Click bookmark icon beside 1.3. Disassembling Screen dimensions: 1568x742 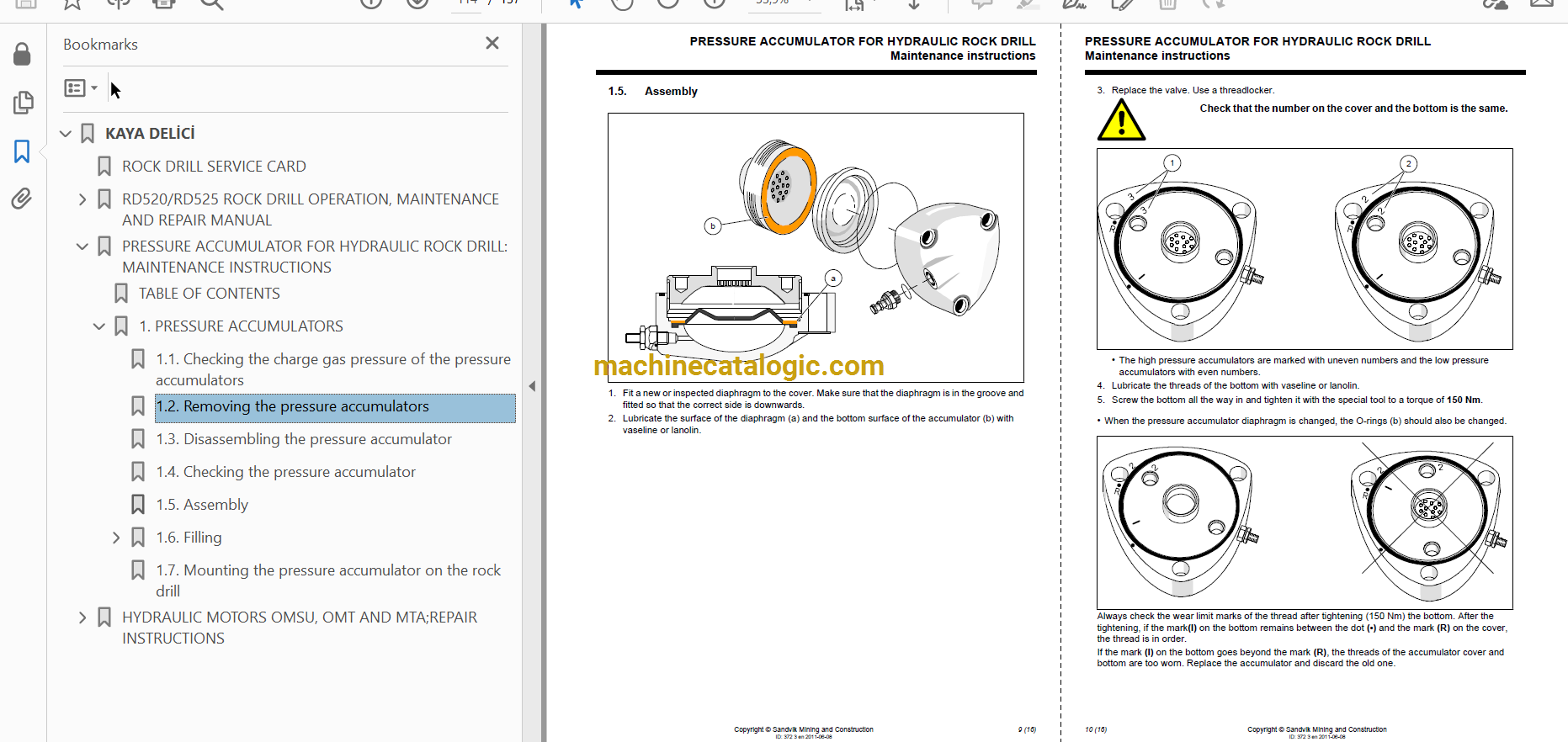pos(138,439)
